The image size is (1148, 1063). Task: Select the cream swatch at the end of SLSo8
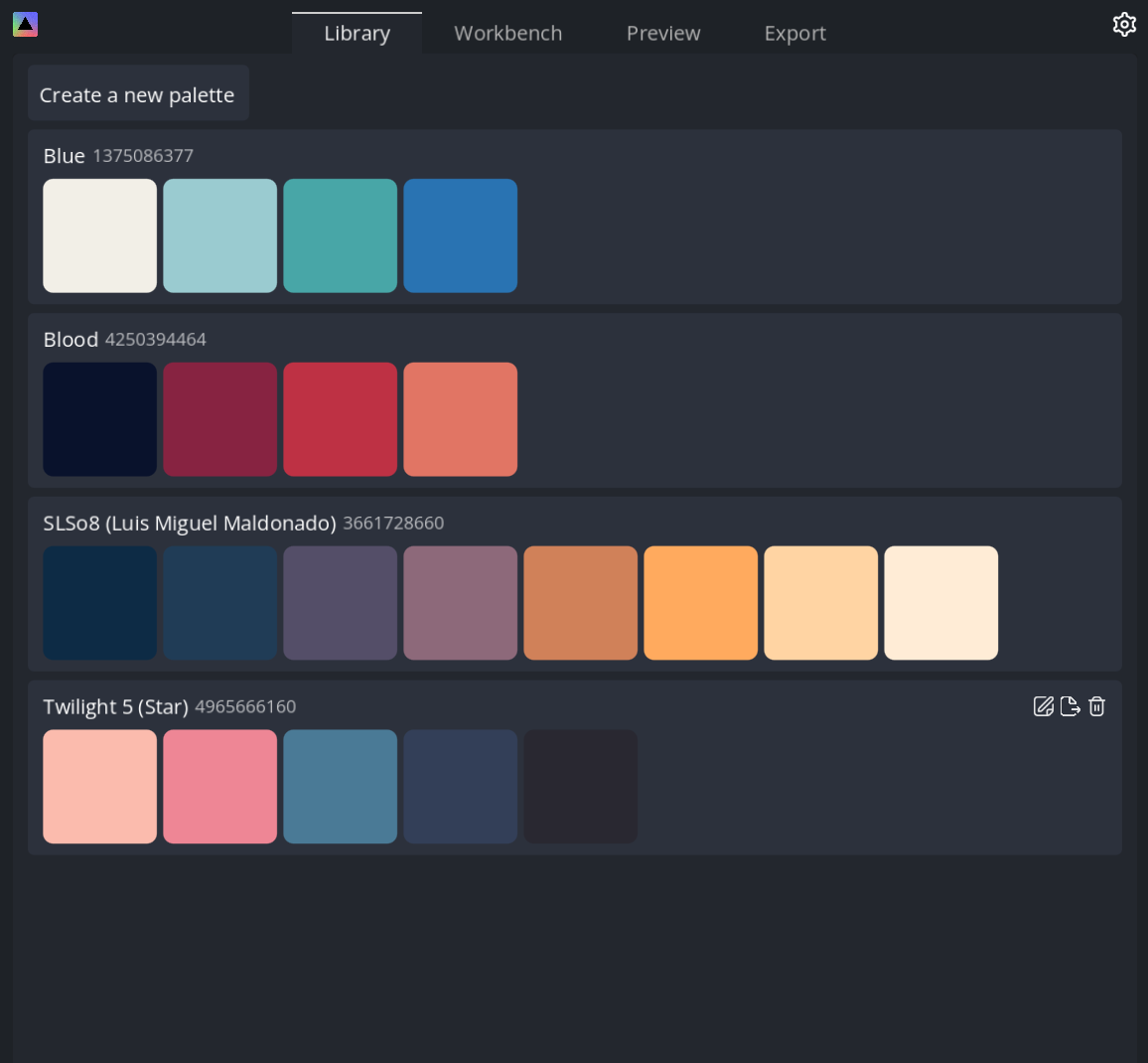940,603
